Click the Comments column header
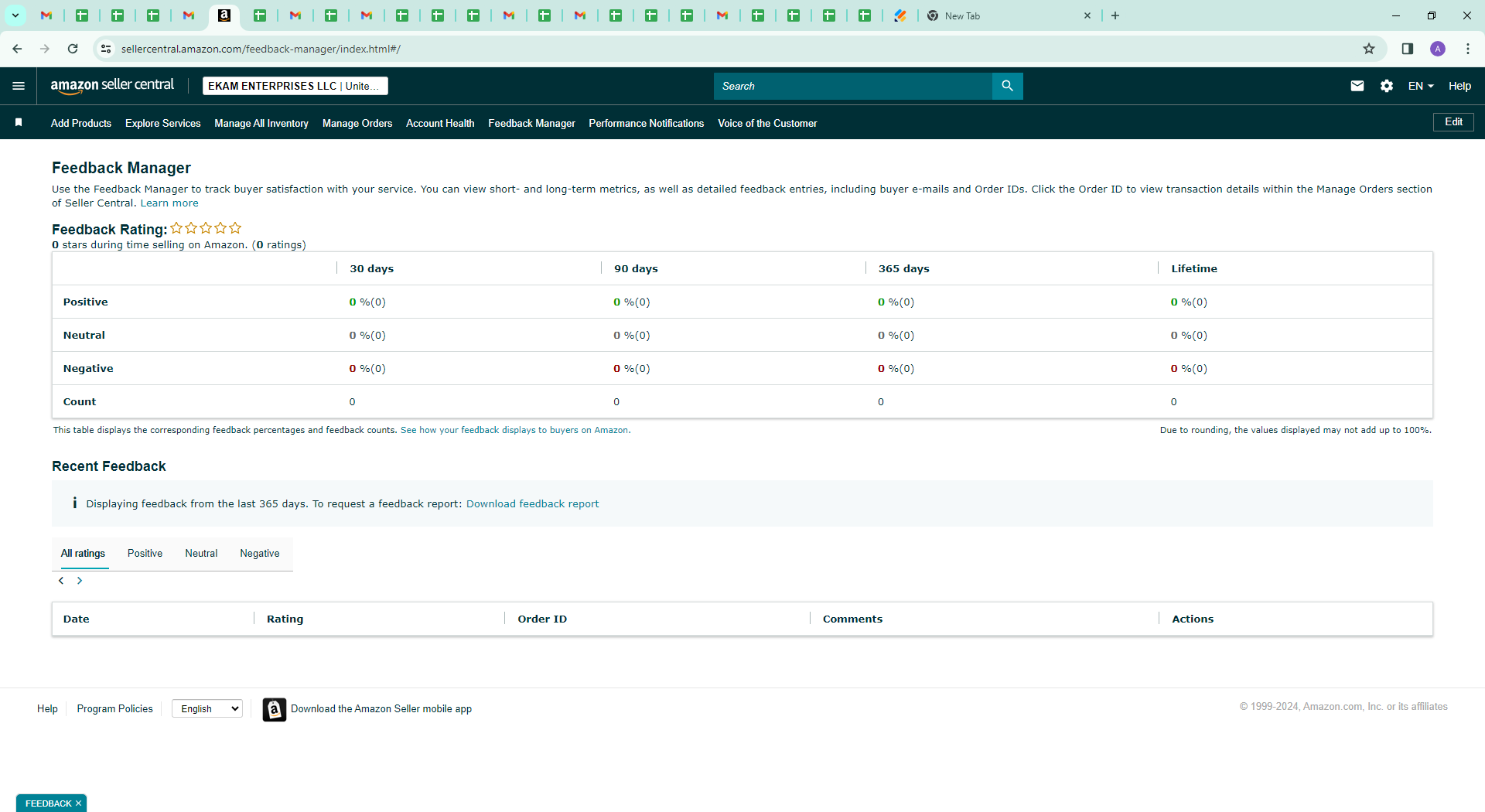 pyautogui.click(x=852, y=619)
